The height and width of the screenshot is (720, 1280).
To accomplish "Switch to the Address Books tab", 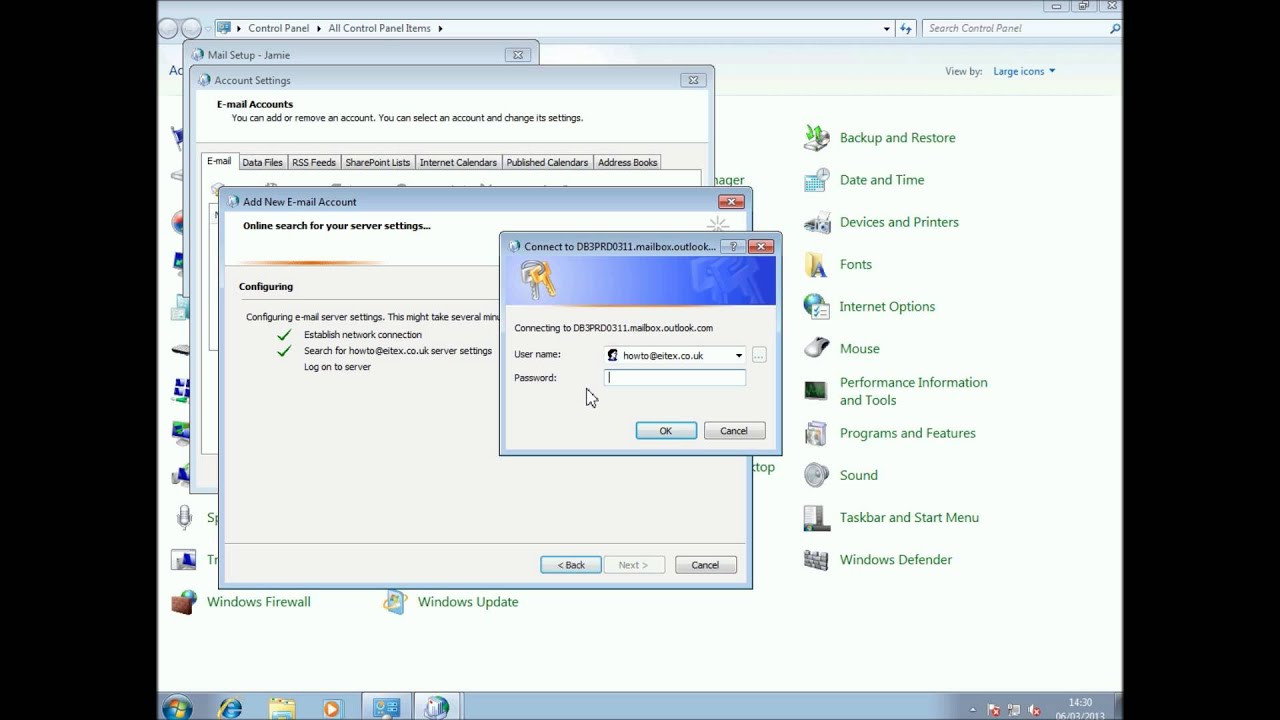I will (627, 162).
